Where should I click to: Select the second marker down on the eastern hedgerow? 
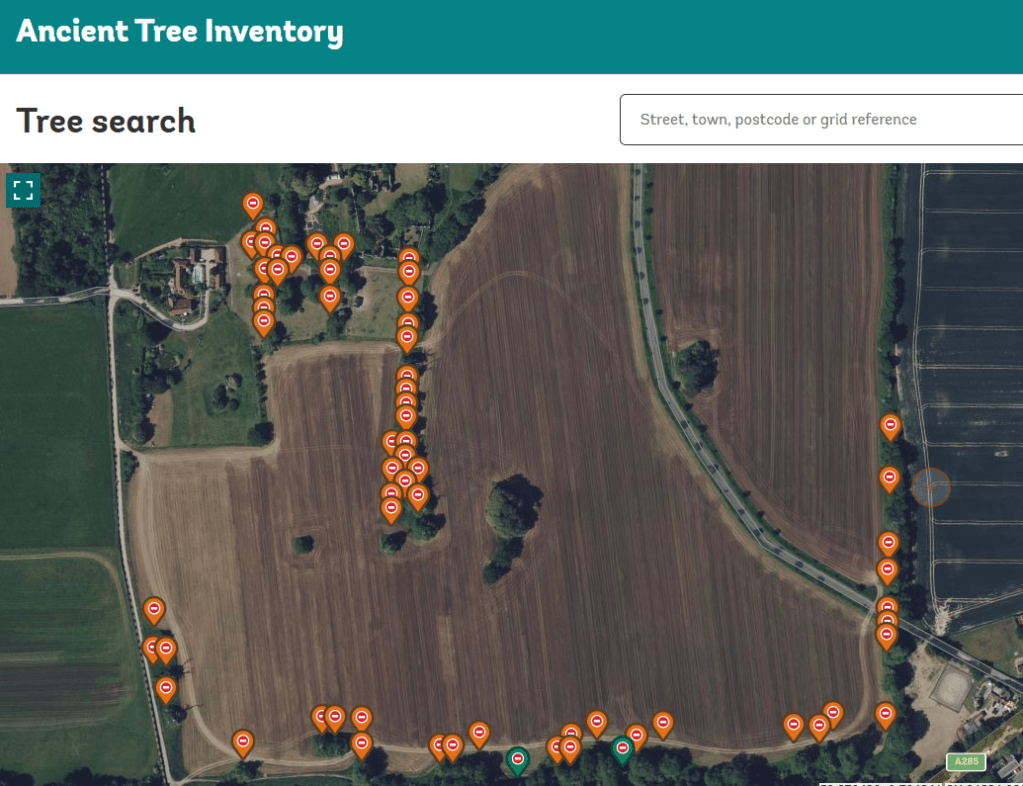(889, 478)
